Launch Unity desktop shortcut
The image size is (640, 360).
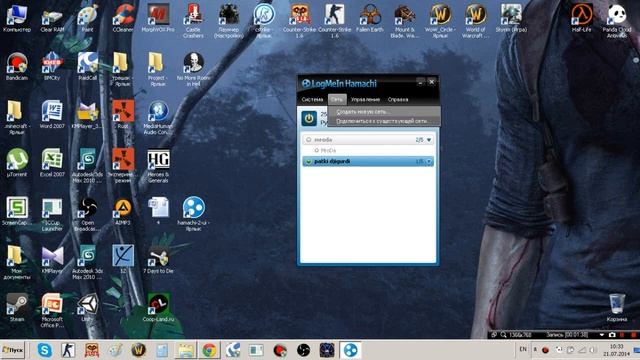[87, 307]
